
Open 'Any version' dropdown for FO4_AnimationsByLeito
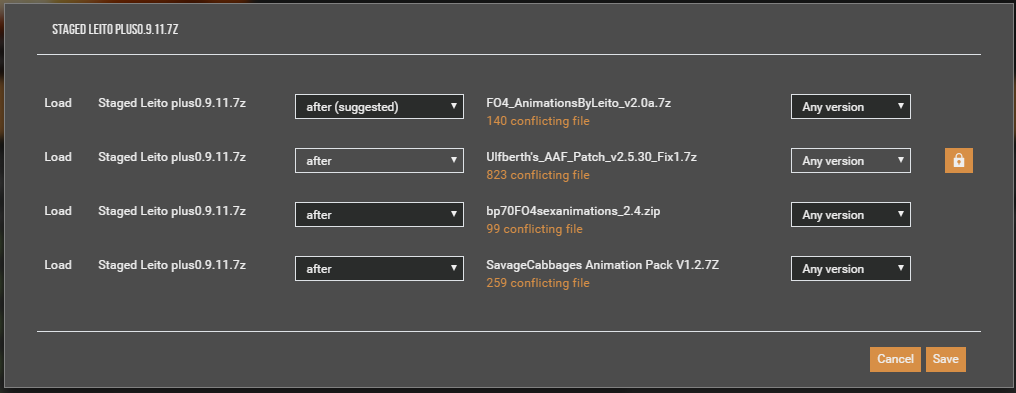pos(851,107)
